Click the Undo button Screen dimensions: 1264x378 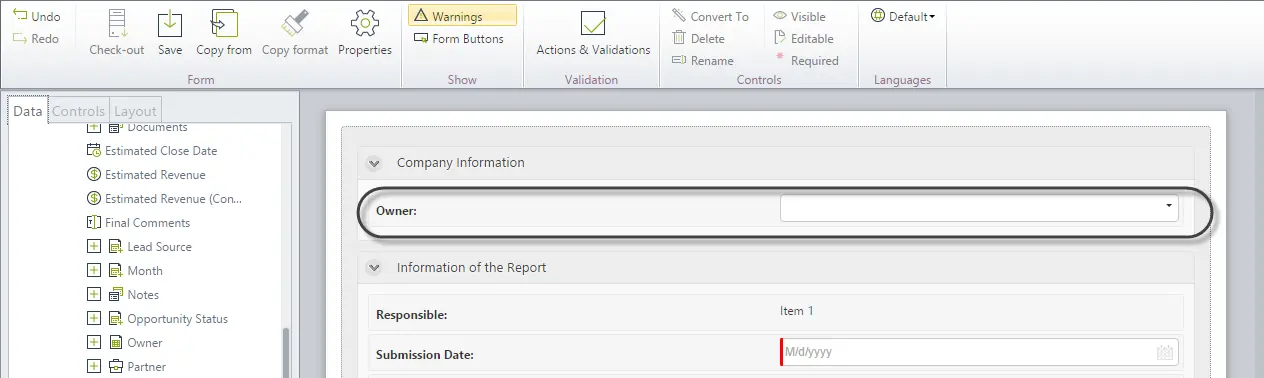(36, 17)
